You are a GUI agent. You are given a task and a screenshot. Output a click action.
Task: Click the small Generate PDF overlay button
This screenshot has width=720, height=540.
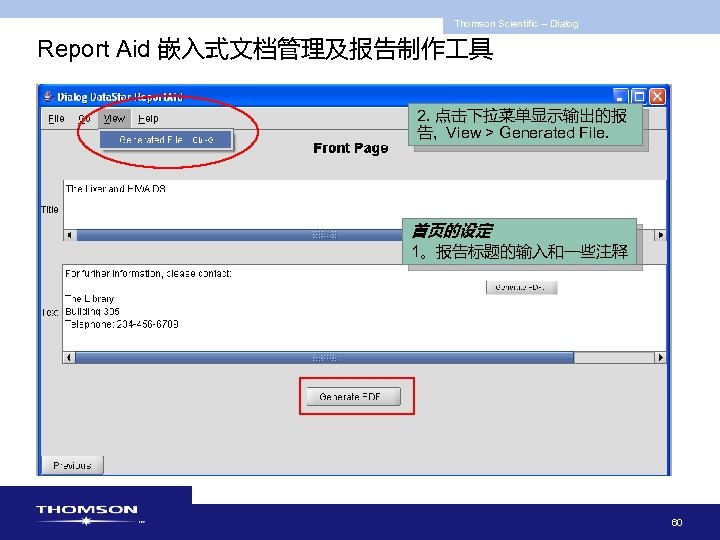521,287
